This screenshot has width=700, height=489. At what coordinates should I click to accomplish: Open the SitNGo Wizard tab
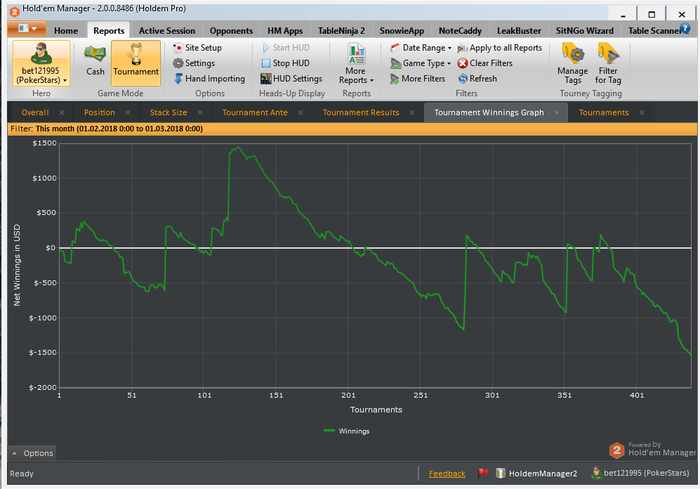[x=584, y=31]
